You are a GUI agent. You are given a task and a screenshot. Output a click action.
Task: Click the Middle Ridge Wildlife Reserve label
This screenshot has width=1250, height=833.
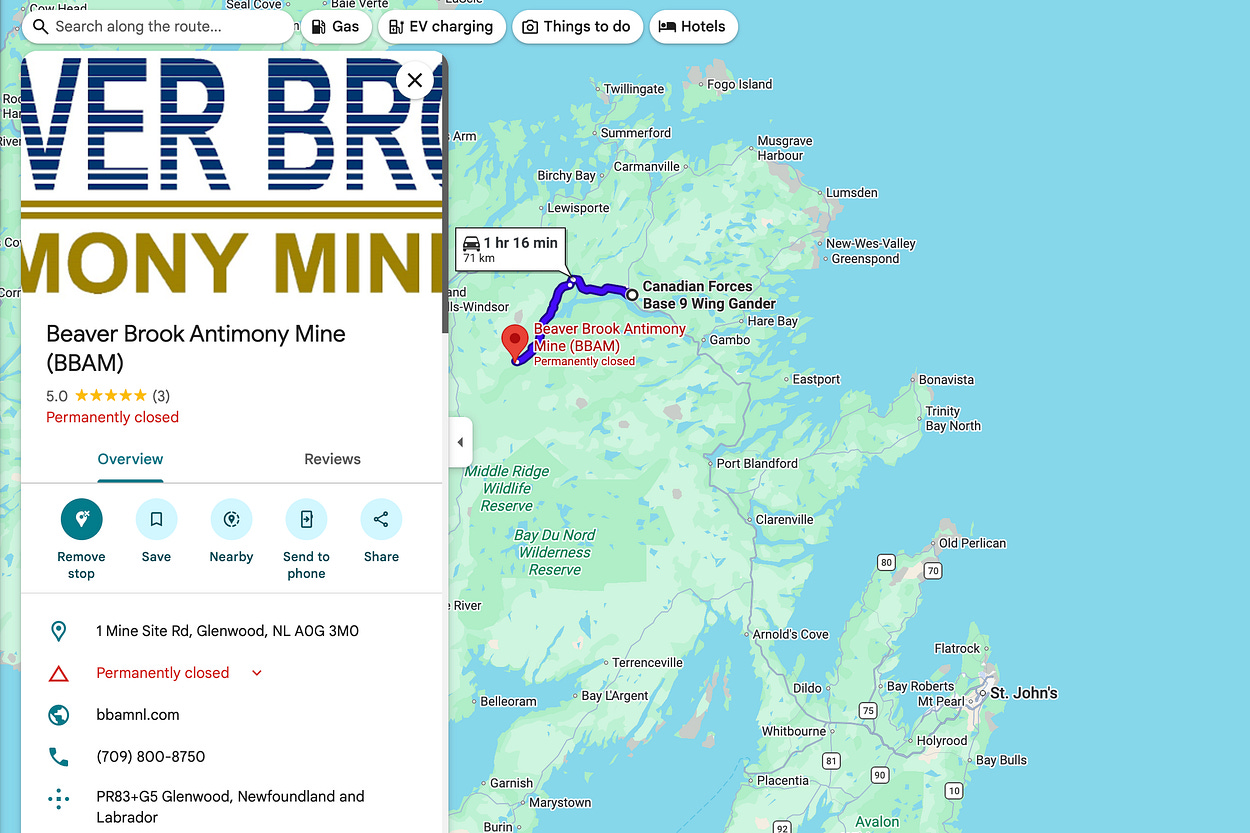pyautogui.click(x=507, y=488)
